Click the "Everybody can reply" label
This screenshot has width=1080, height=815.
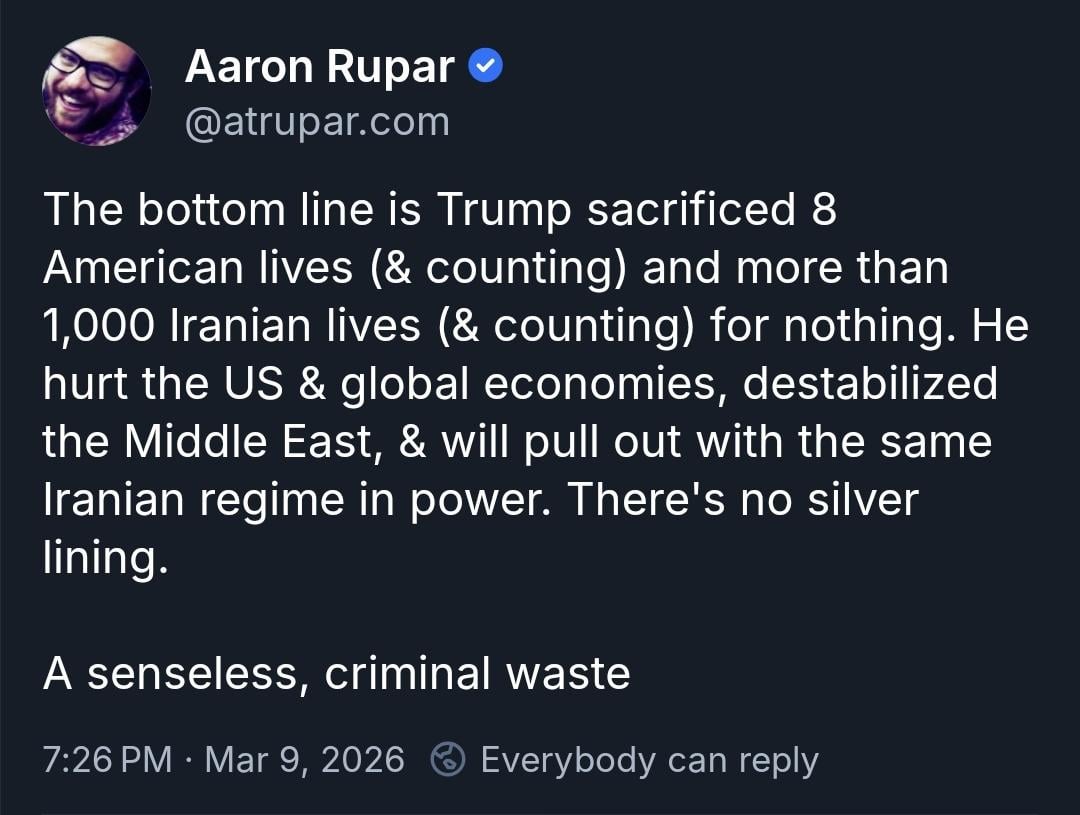(649, 760)
